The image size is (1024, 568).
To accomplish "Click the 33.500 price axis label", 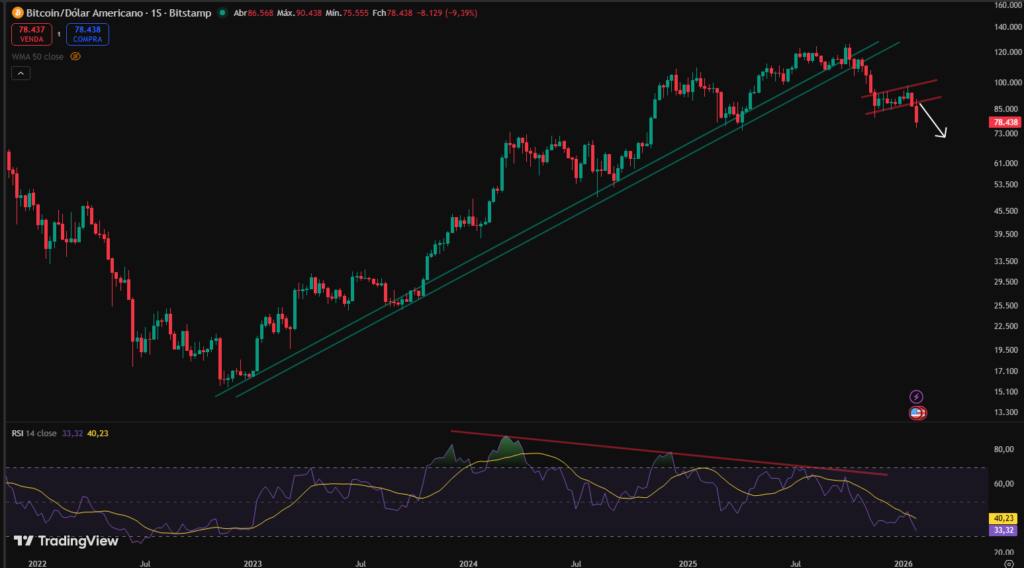I will pos(1006,261).
